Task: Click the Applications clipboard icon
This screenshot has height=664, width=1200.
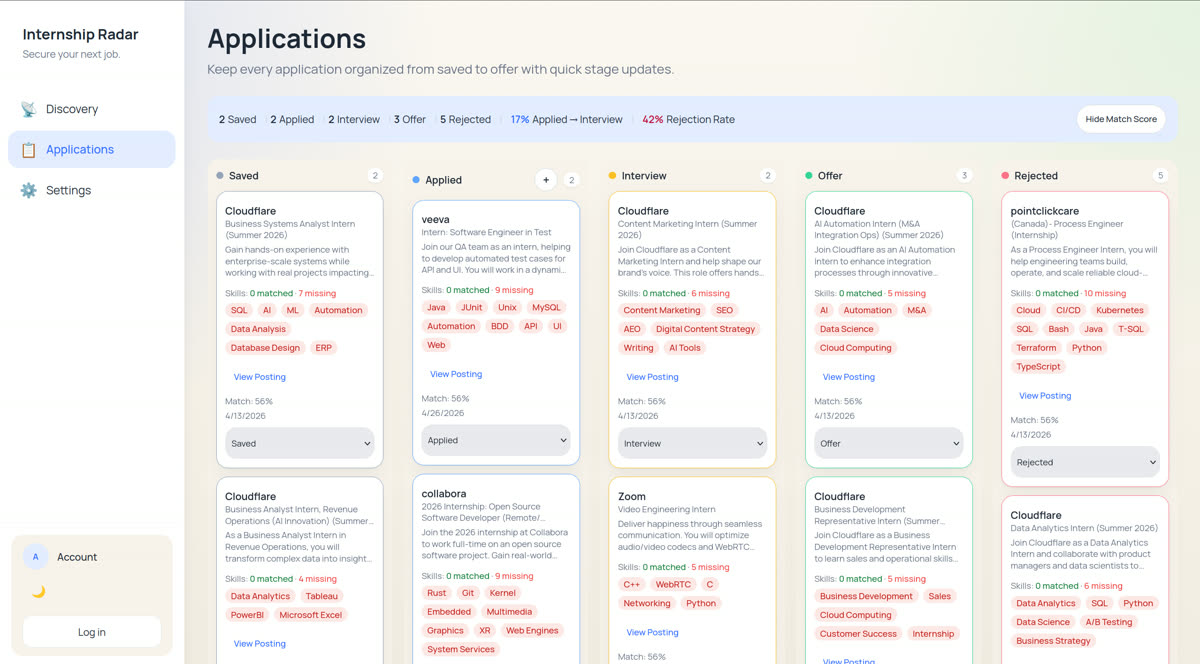Action: click(28, 149)
